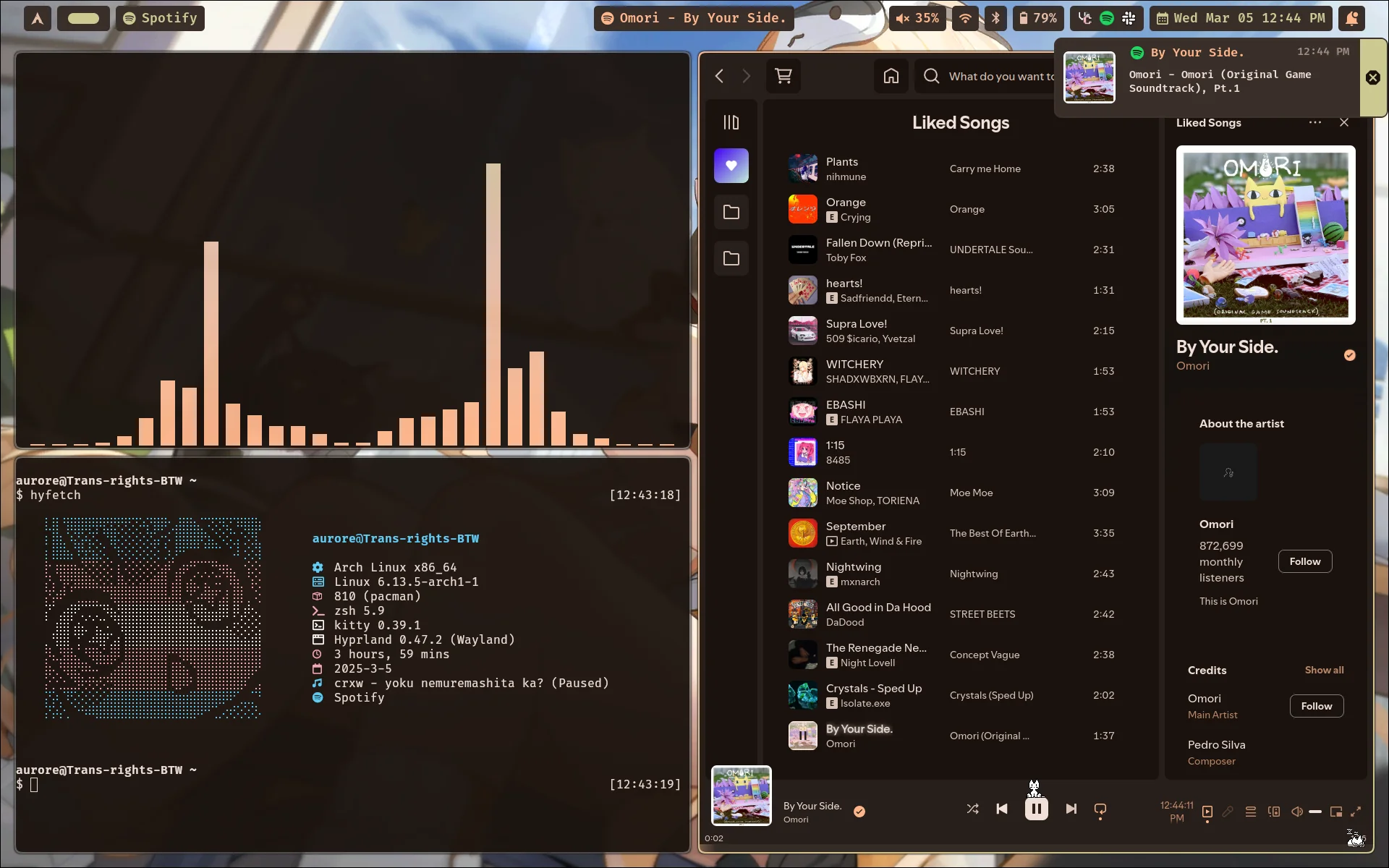Click the back navigation chevron in Spotify
The width and height of the screenshot is (1389, 868).
[x=719, y=76]
